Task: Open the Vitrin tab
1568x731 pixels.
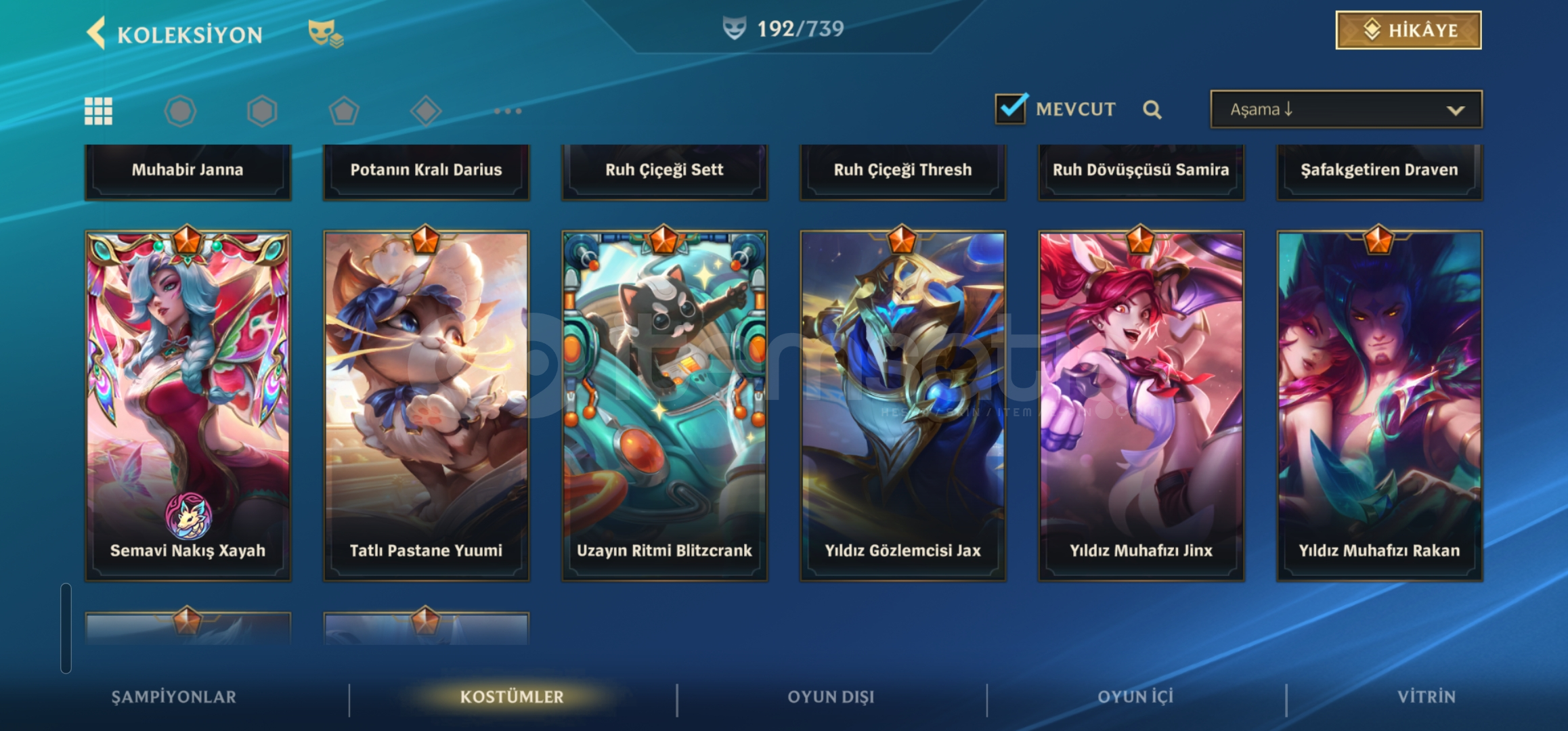Action: click(x=1427, y=697)
